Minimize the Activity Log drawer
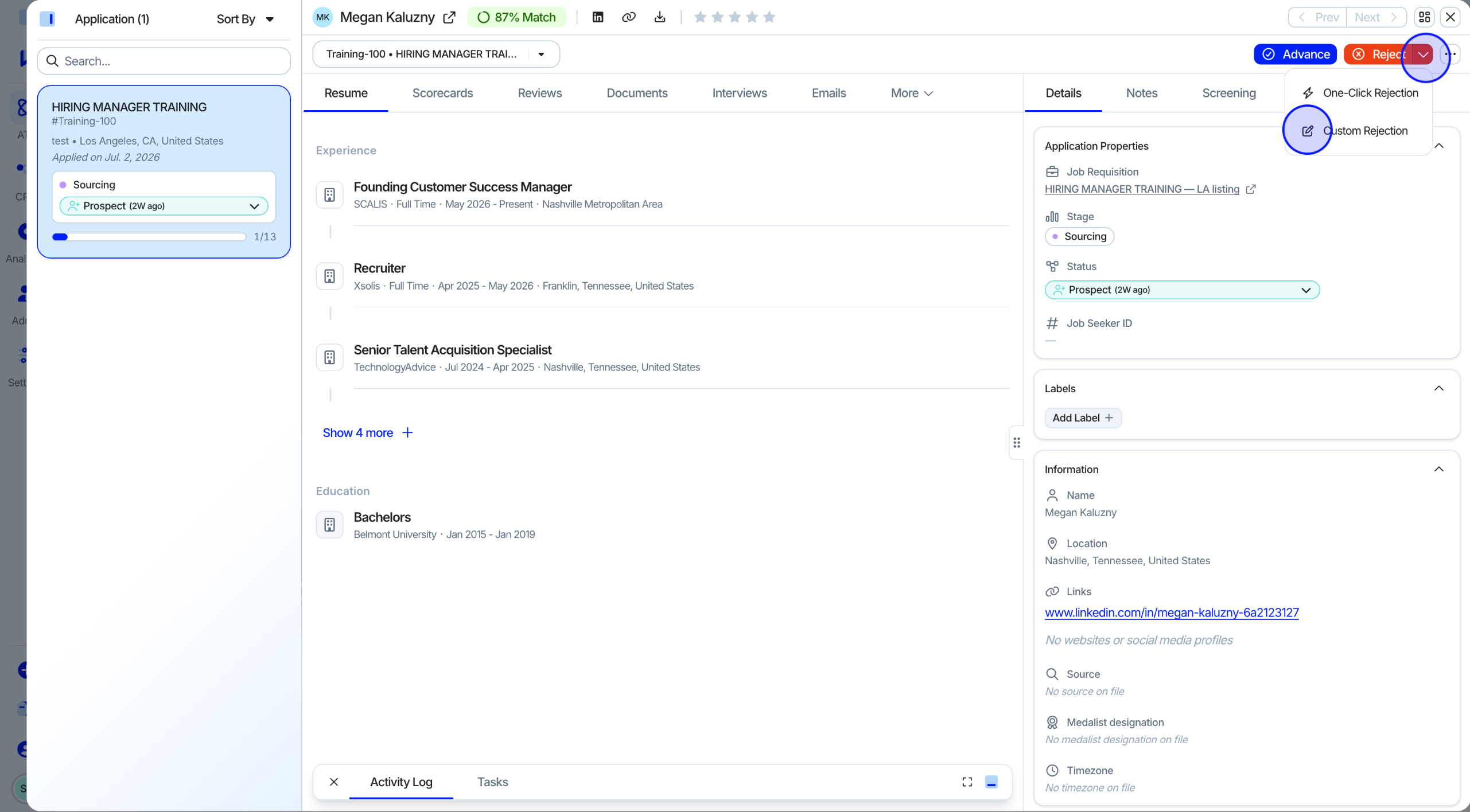This screenshot has width=1470, height=812. (x=991, y=782)
